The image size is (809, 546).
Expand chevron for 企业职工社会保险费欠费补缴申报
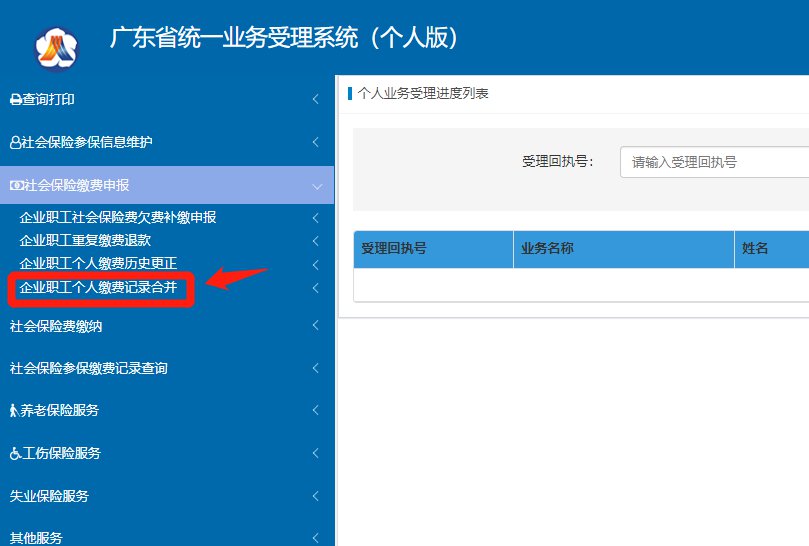click(316, 218)
